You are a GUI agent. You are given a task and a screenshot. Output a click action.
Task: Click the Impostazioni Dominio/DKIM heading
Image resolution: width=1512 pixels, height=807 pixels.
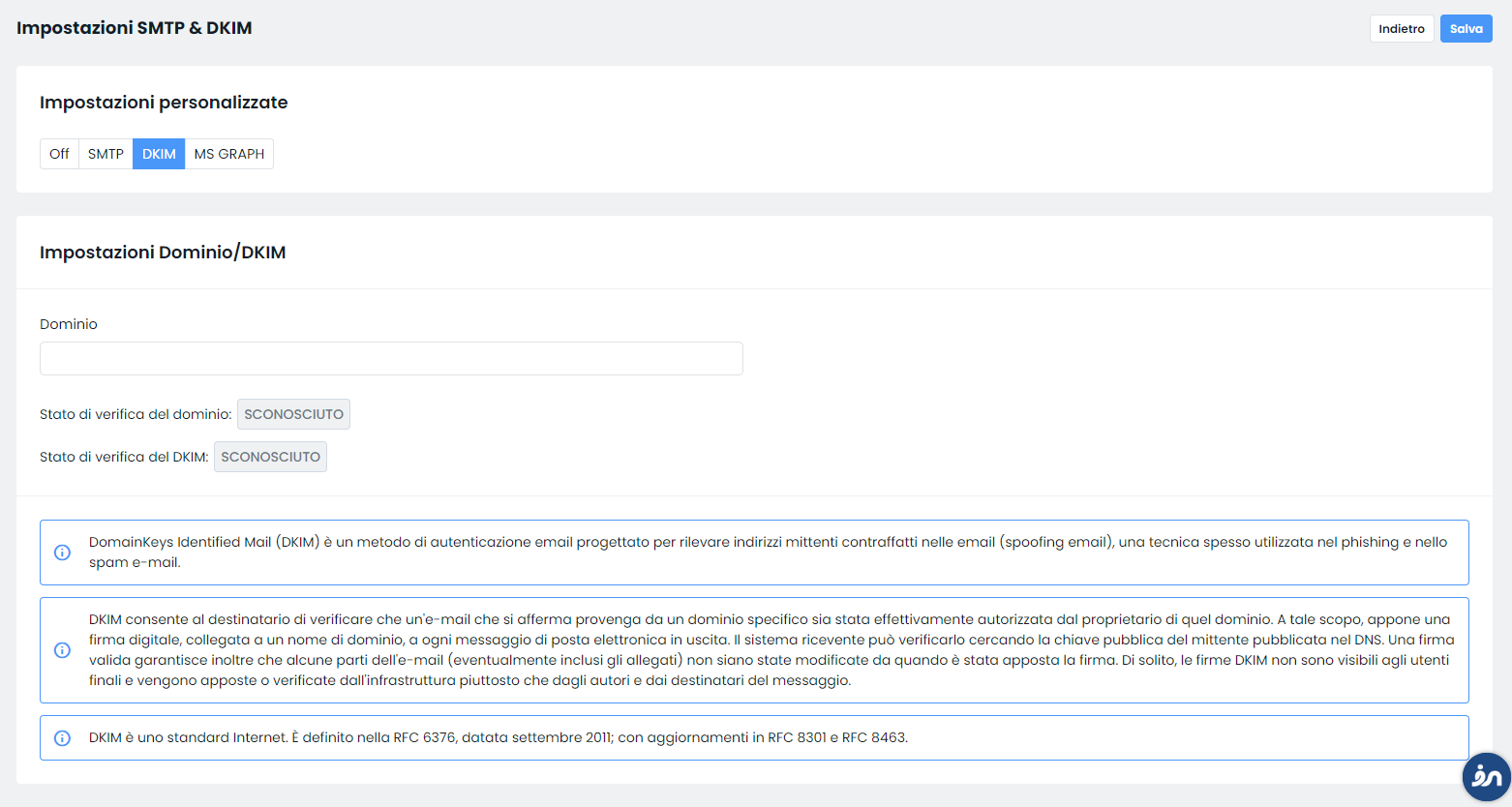point(162,252)
